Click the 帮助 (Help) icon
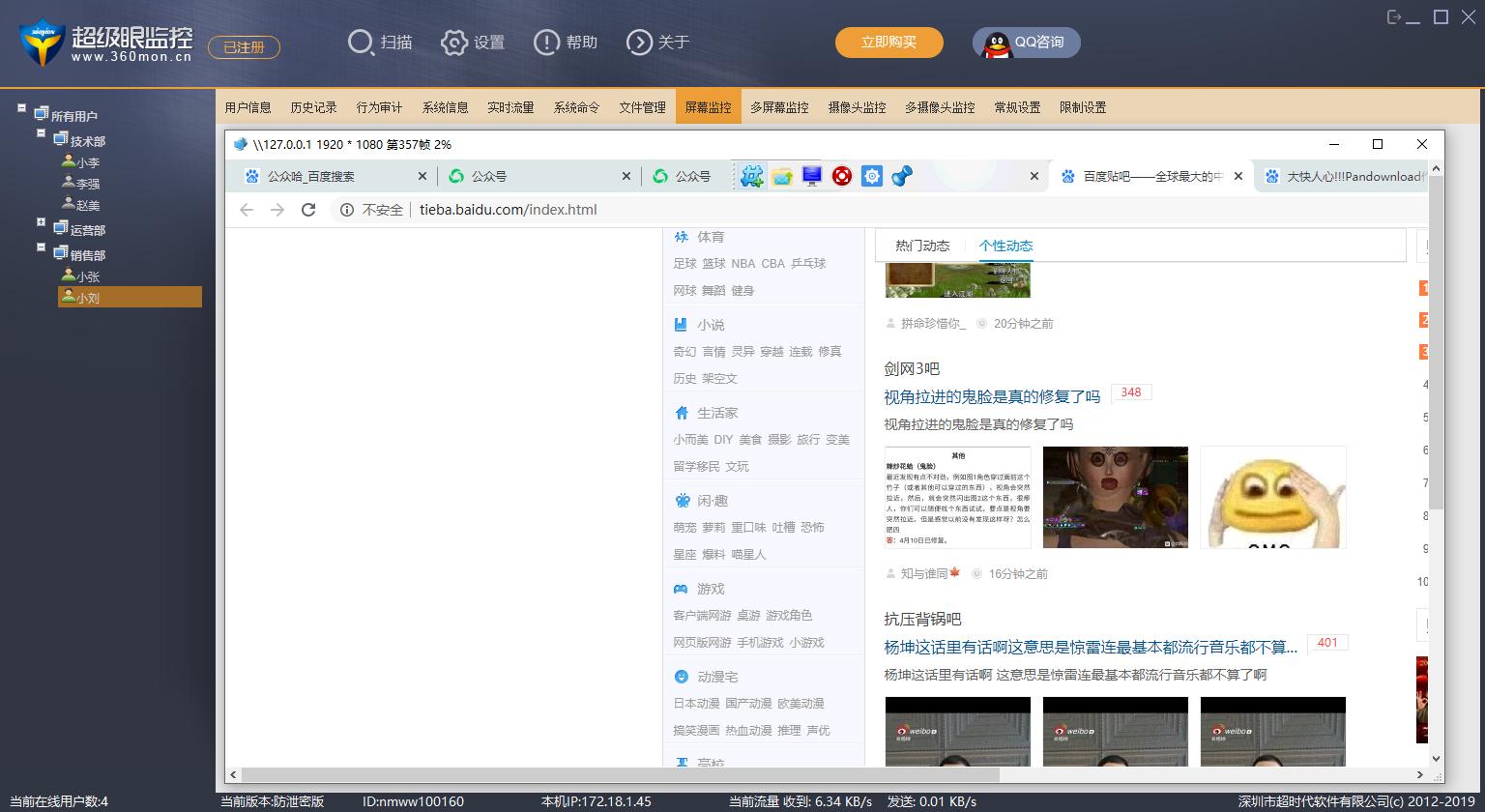 (546, 43)
